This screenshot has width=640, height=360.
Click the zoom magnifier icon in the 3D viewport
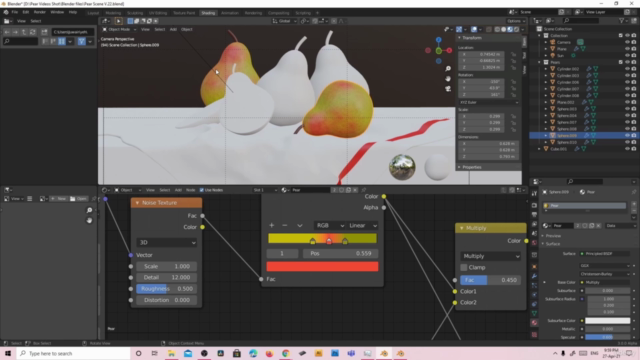(448, 69)
